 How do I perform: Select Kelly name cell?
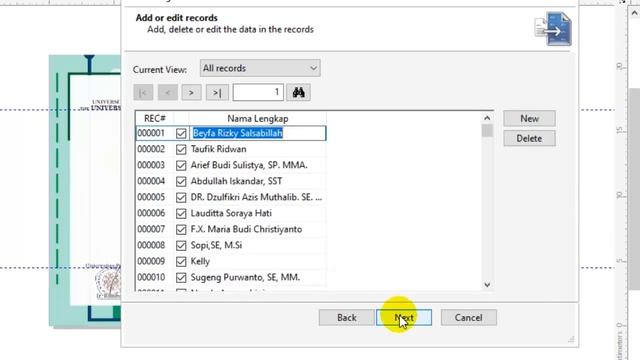[258, 261]
